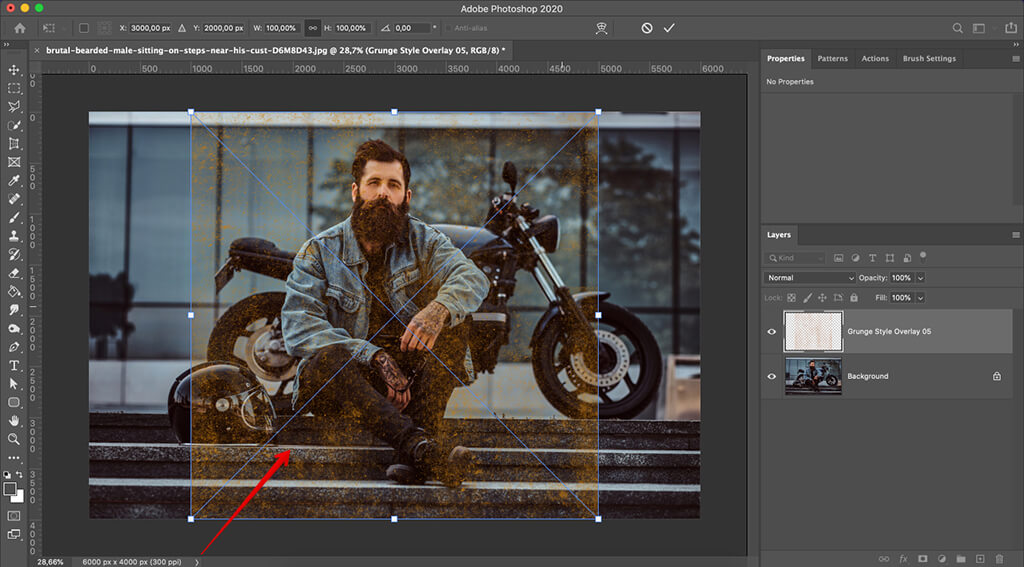Viewport: 1024px width, 567px height.
Task: Toggle the lock all icon
Action: click(x=854, y=298)
